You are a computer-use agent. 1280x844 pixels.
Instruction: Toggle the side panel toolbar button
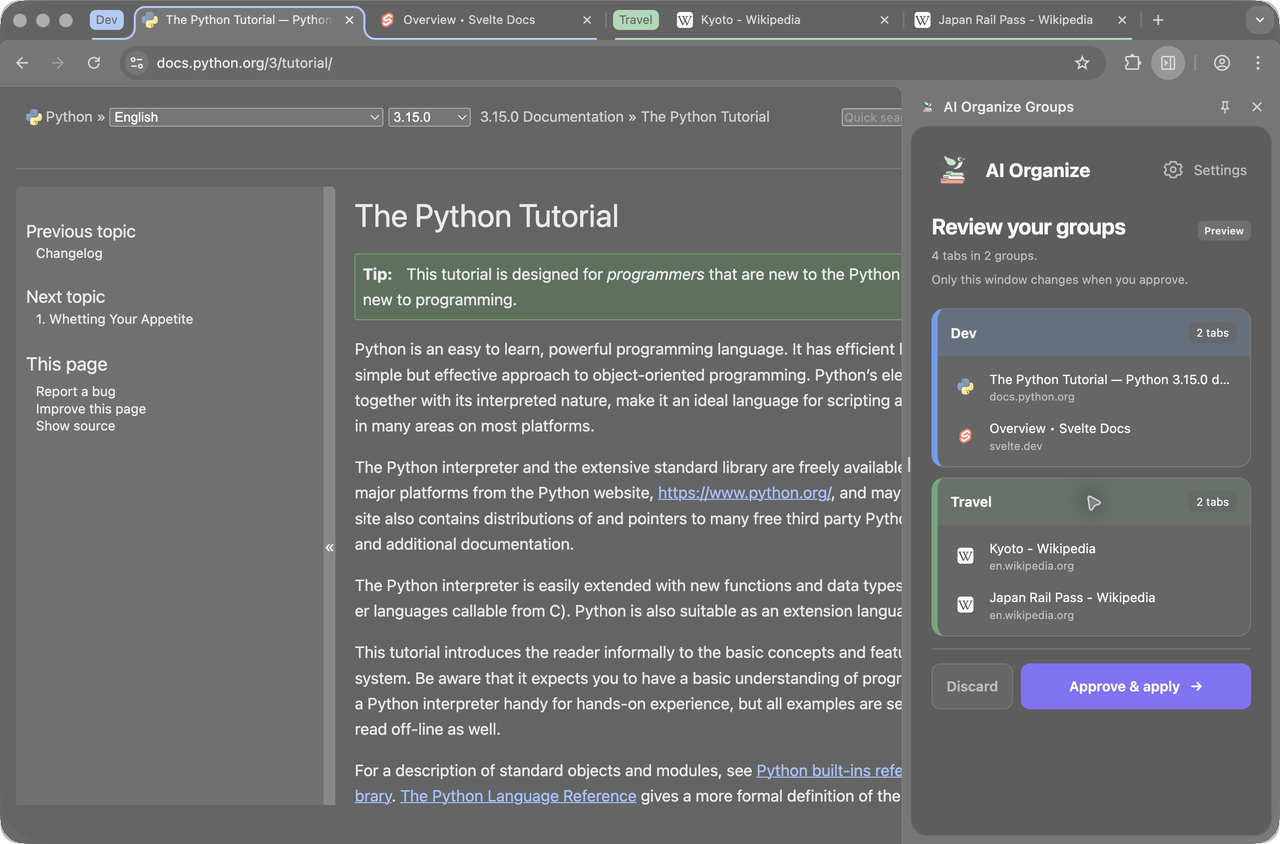[1168, 63]
